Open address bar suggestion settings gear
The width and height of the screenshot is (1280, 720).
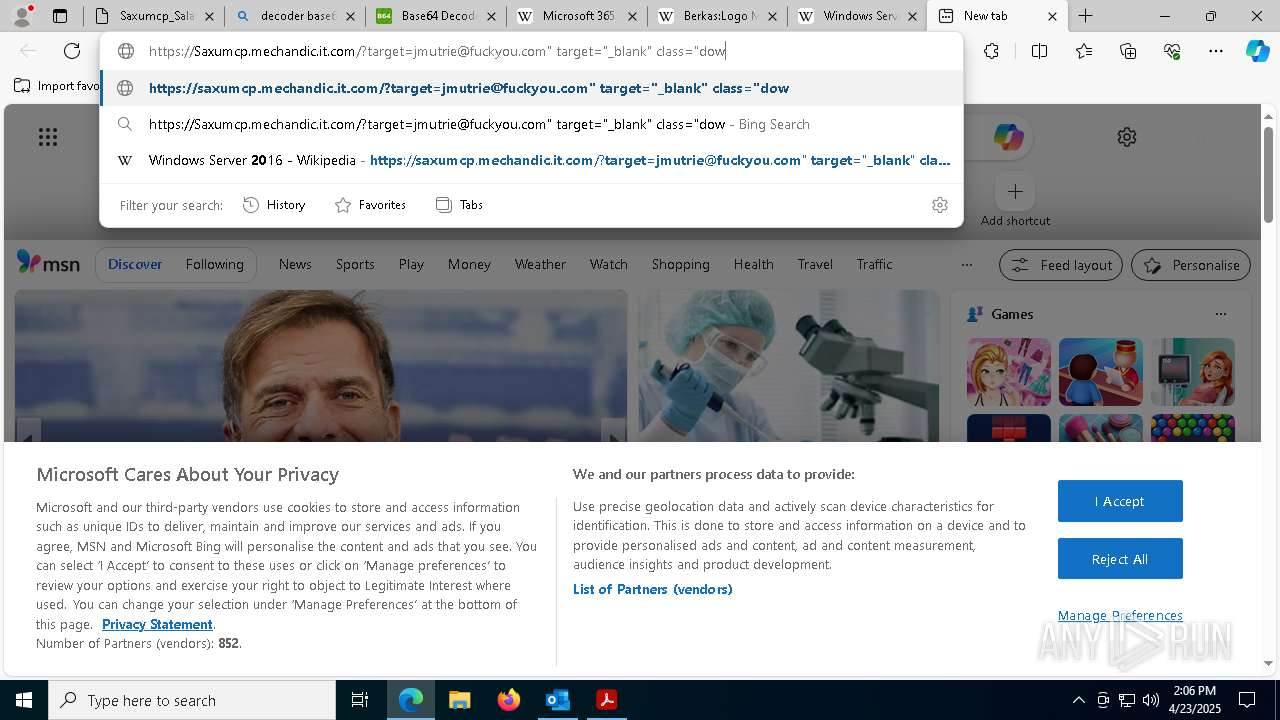point(939,204)
